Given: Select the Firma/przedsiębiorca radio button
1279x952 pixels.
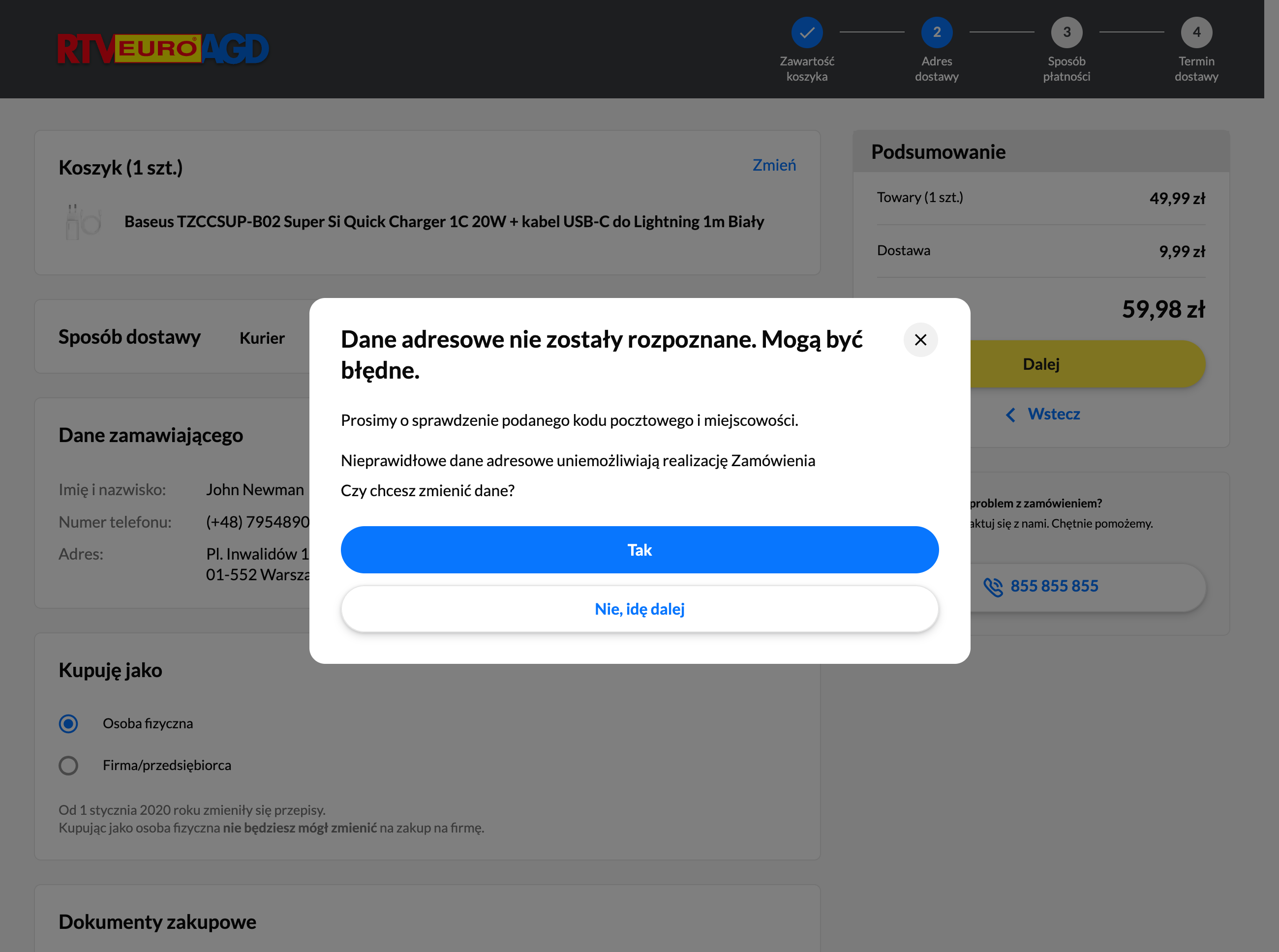Looking at the screenshot, I should pos(68,765).
